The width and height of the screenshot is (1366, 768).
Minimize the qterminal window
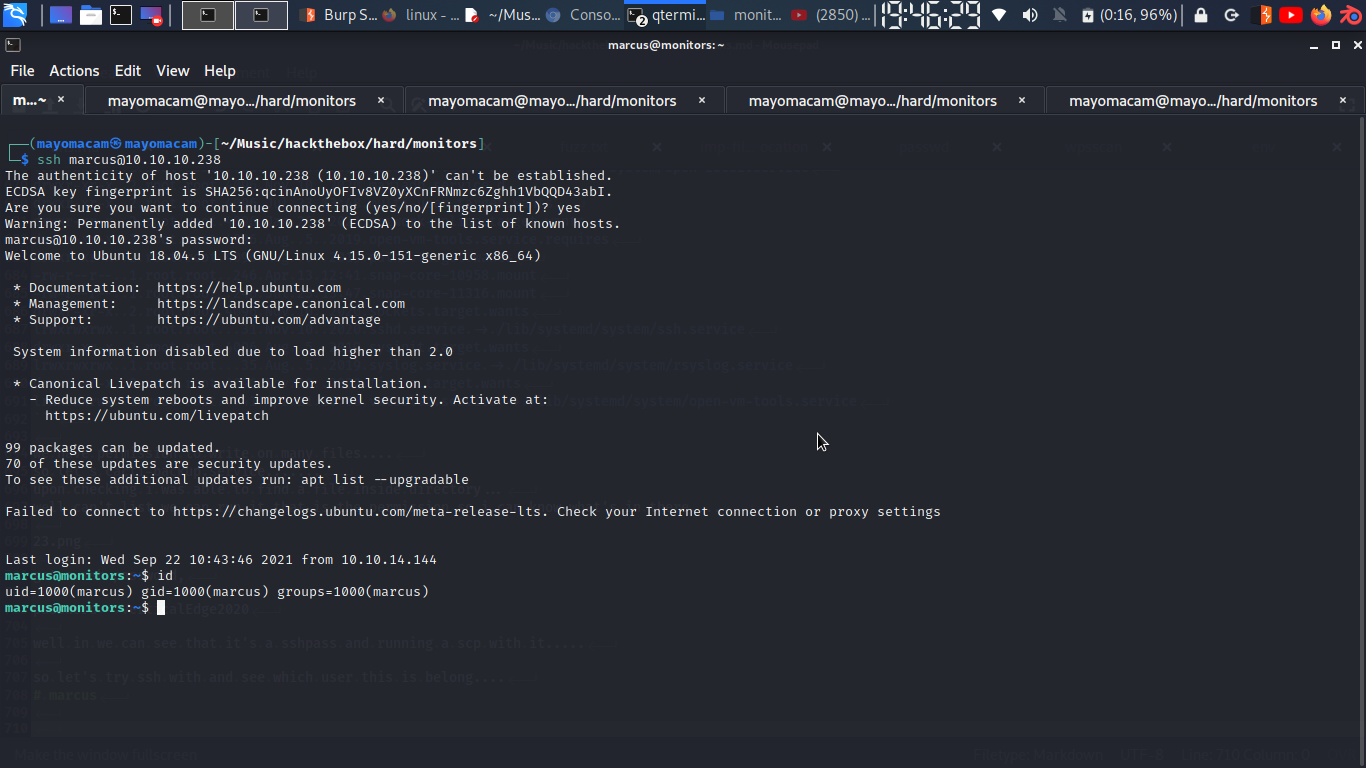pos(1314,45)
